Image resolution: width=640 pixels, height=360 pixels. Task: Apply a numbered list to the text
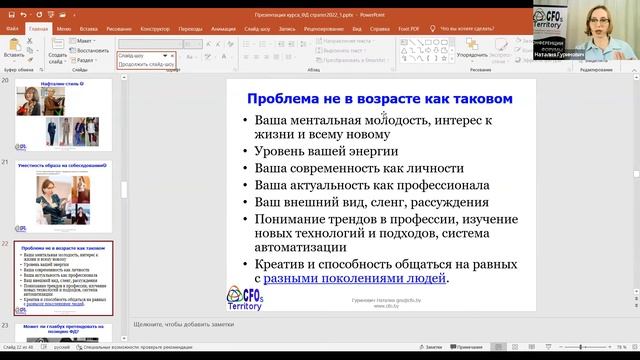coord(262,44)
